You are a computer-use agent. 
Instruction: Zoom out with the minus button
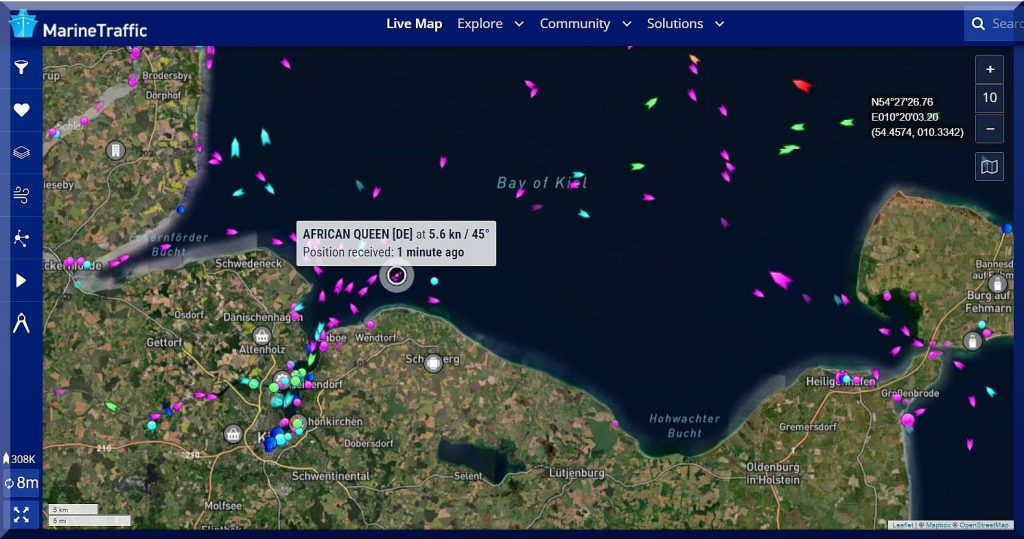click(x=989, y=129)
